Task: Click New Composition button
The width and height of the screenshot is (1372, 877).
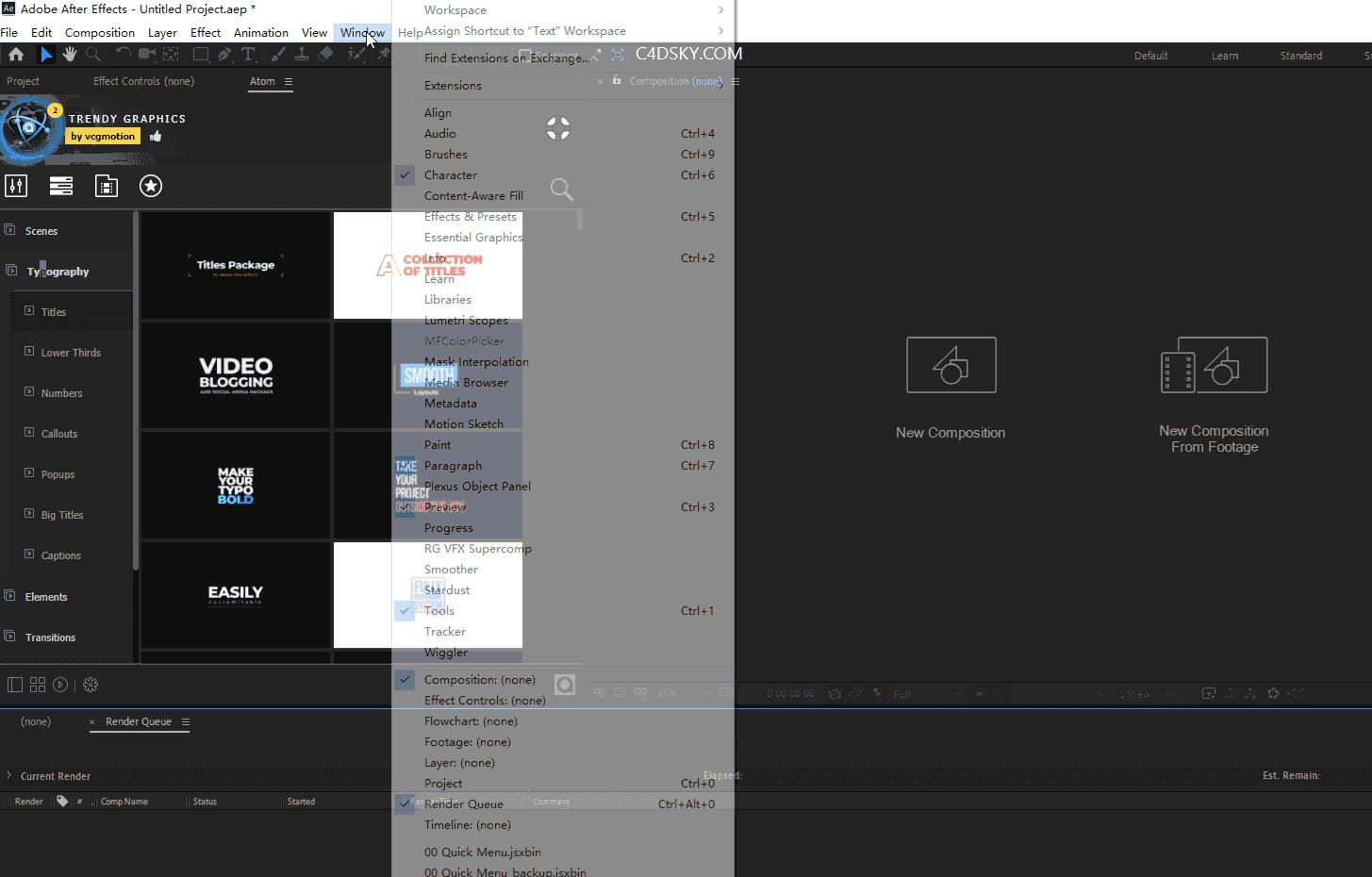Action: point(950,388)
